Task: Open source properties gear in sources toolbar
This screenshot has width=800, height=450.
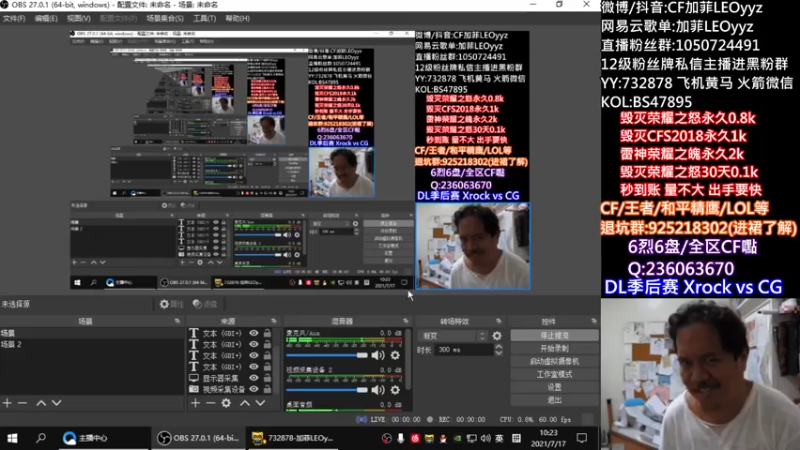Action: click(226, 403)
